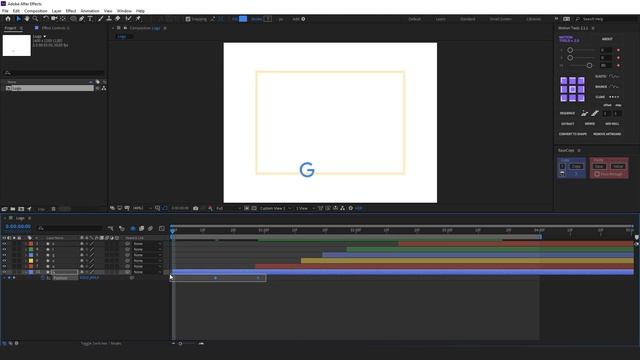Image resolution: width=640 pixels, height=360 pixels.
Task: Open the Custom View 1 dropdown
Action: point(275,208)
